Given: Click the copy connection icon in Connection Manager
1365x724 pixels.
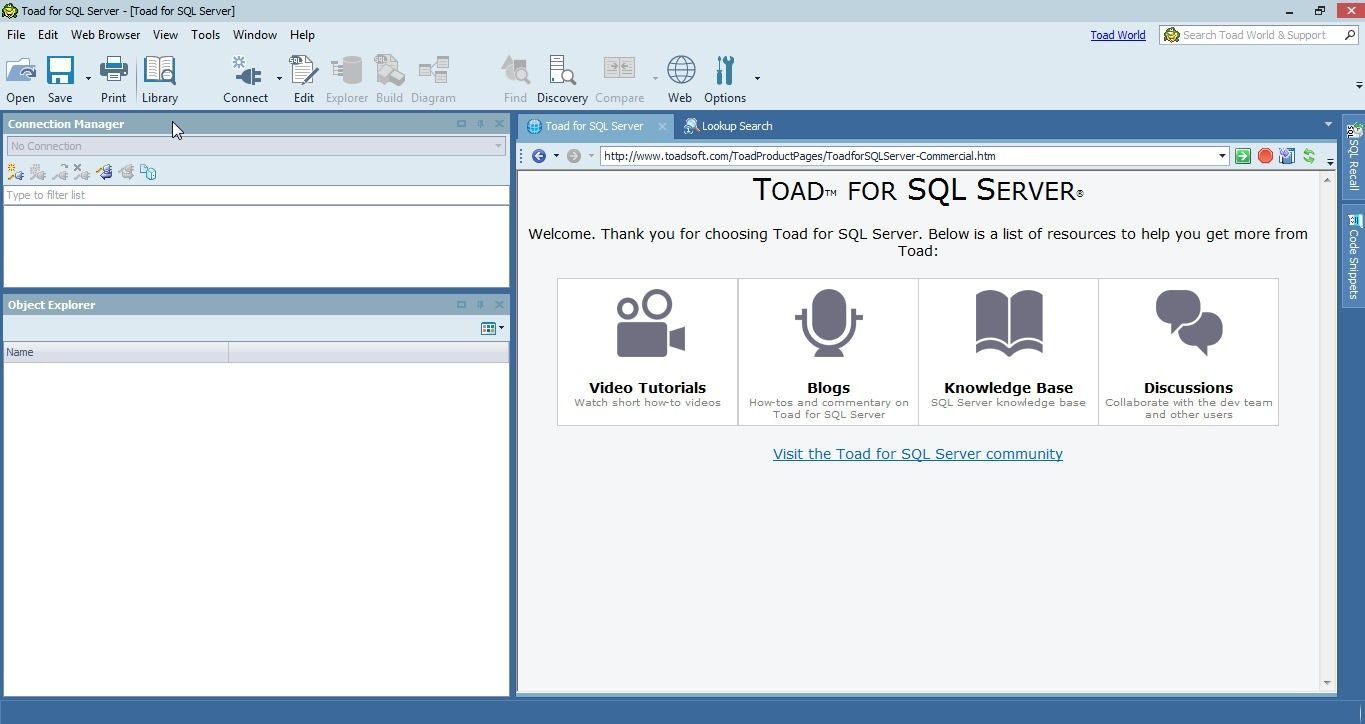Looking at the screenshot, I should click(148, 172).
